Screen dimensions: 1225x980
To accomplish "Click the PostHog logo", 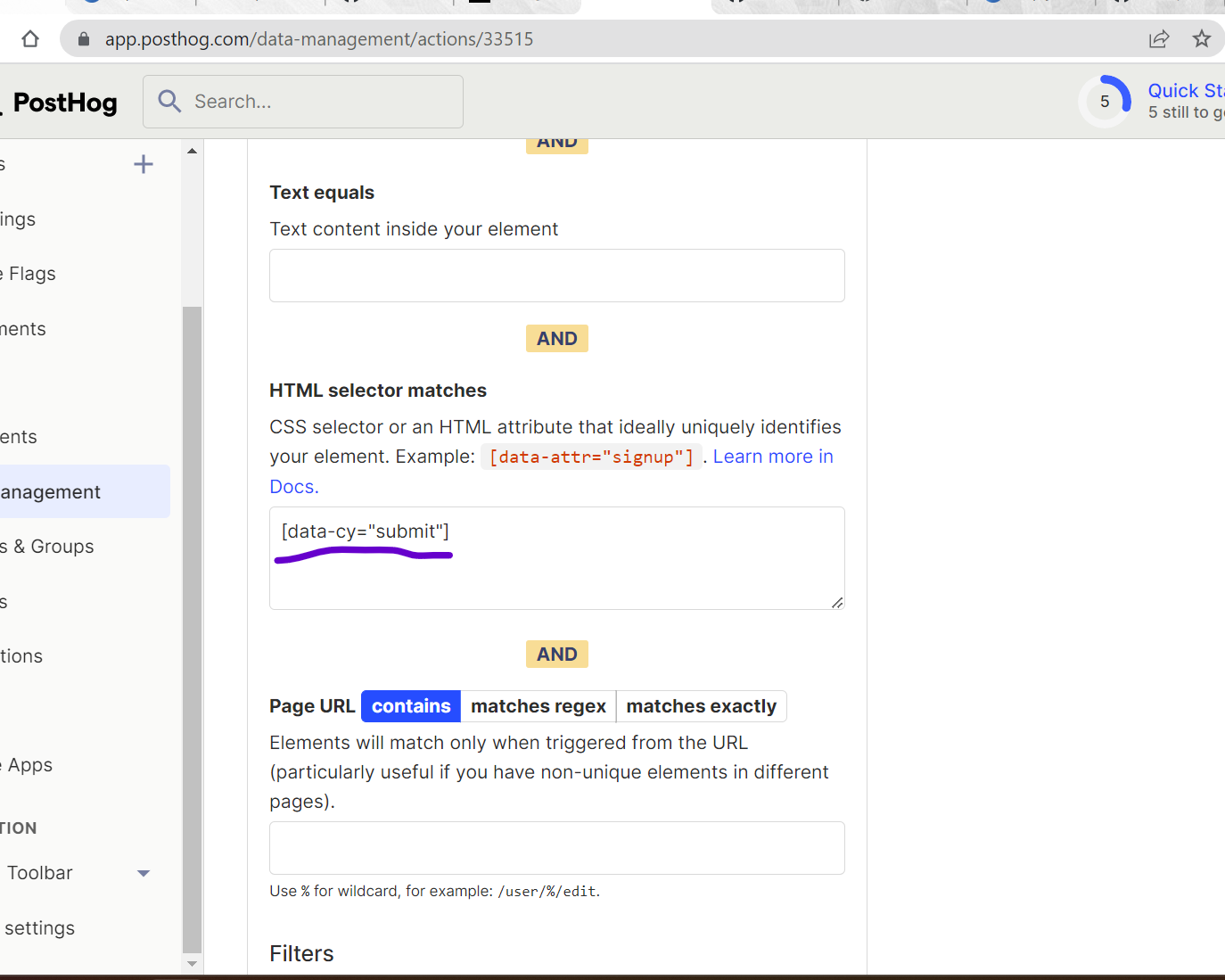I will (61, 103).
